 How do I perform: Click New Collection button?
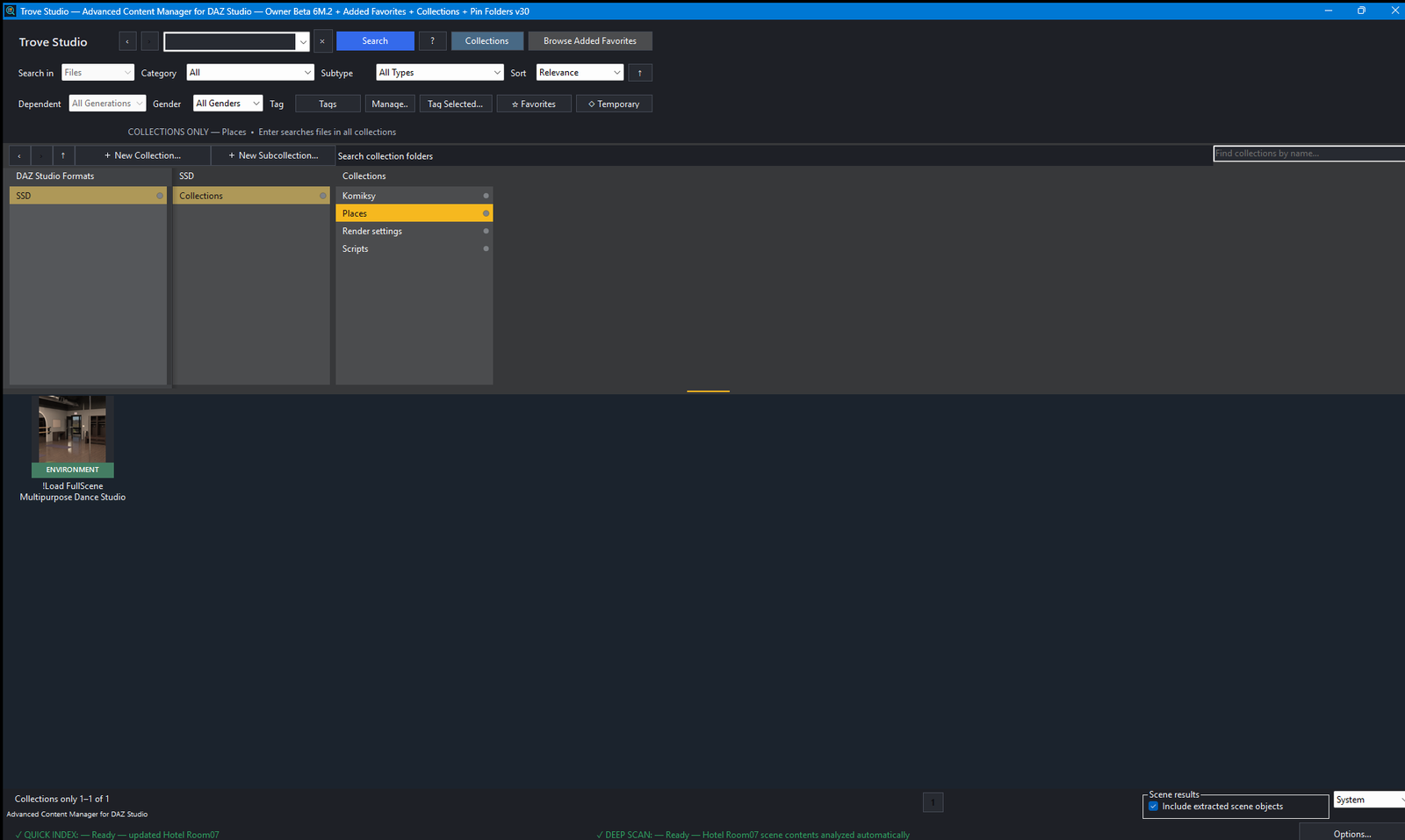142,155
